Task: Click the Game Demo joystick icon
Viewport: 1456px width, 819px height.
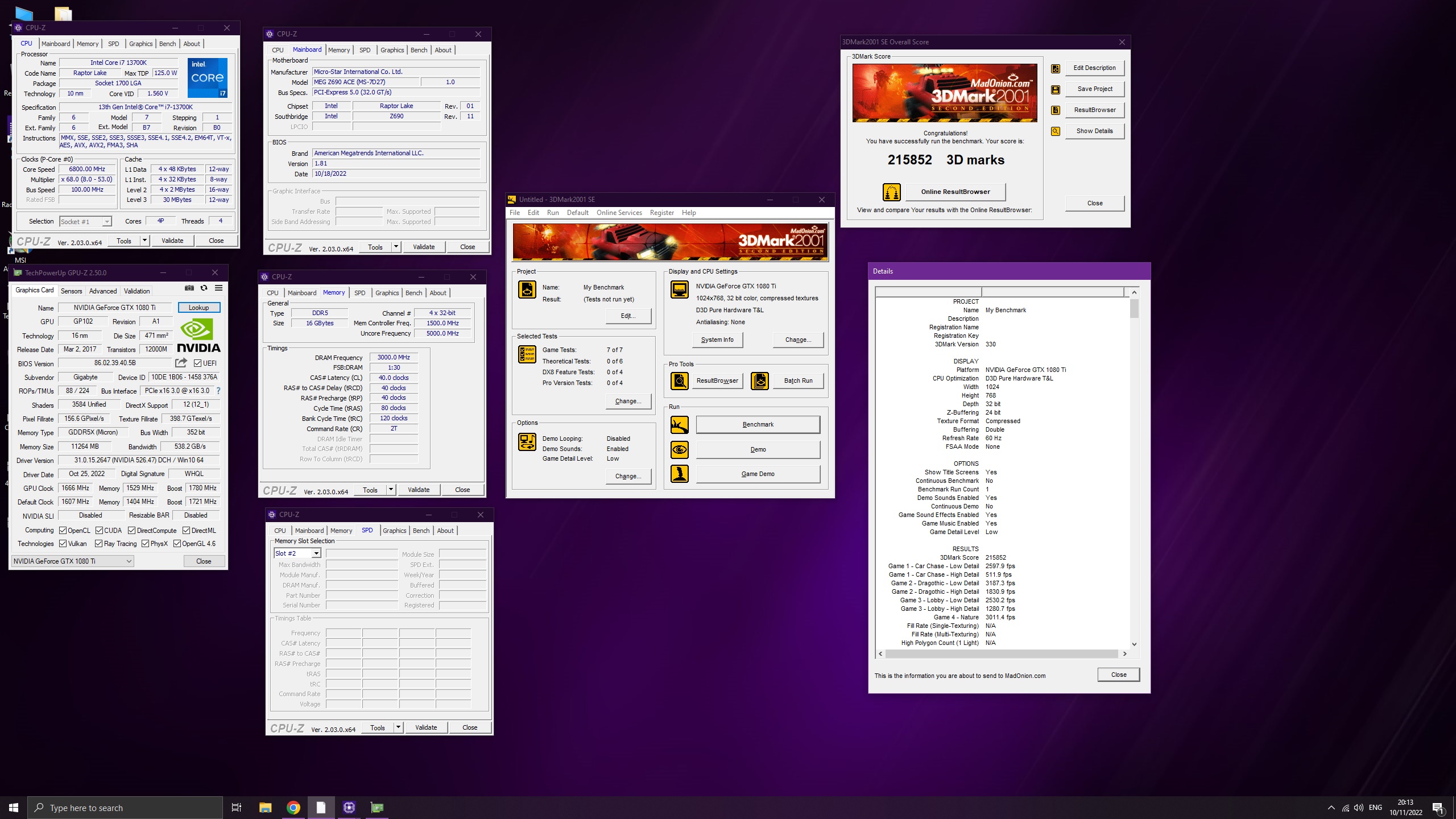Action: 680,474
